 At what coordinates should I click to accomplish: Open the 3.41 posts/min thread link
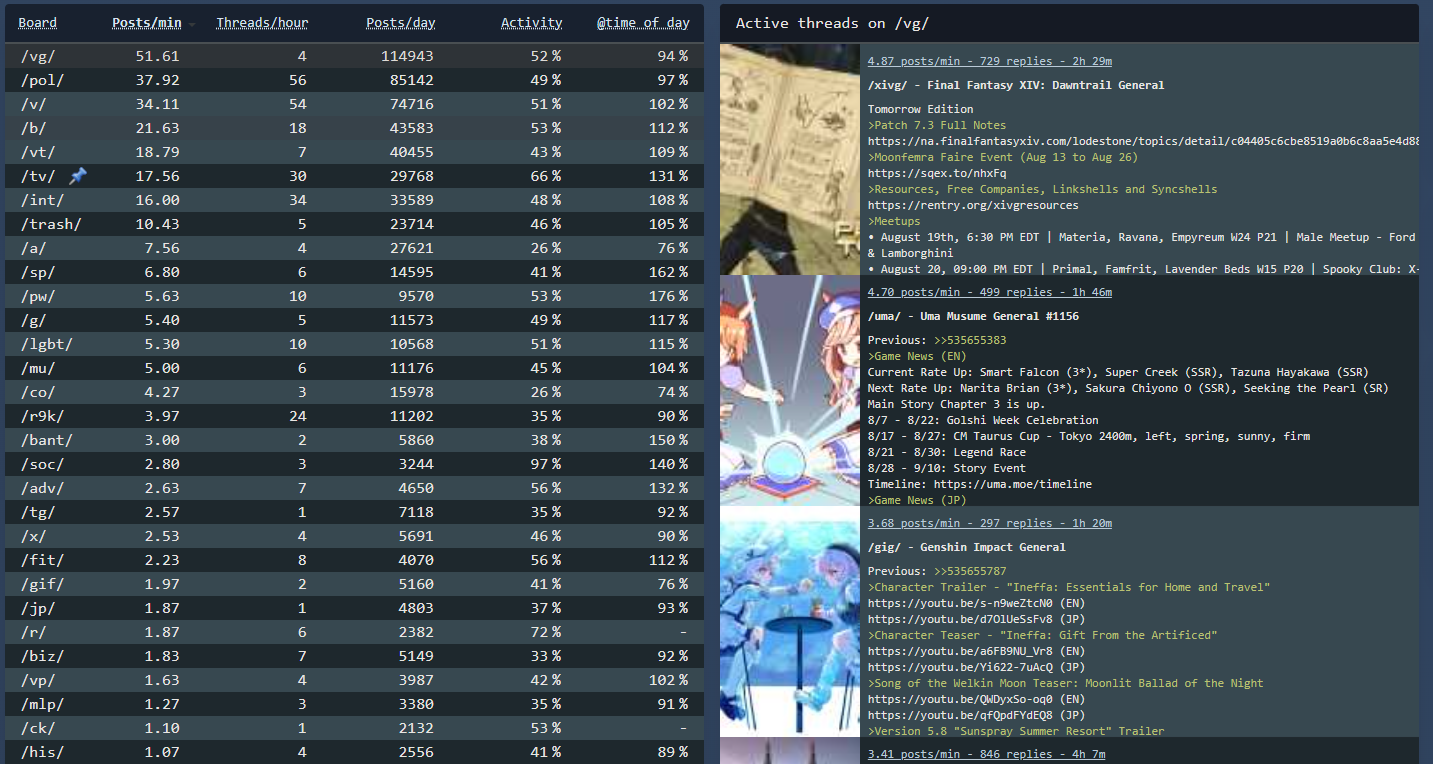tap(986, 754)
